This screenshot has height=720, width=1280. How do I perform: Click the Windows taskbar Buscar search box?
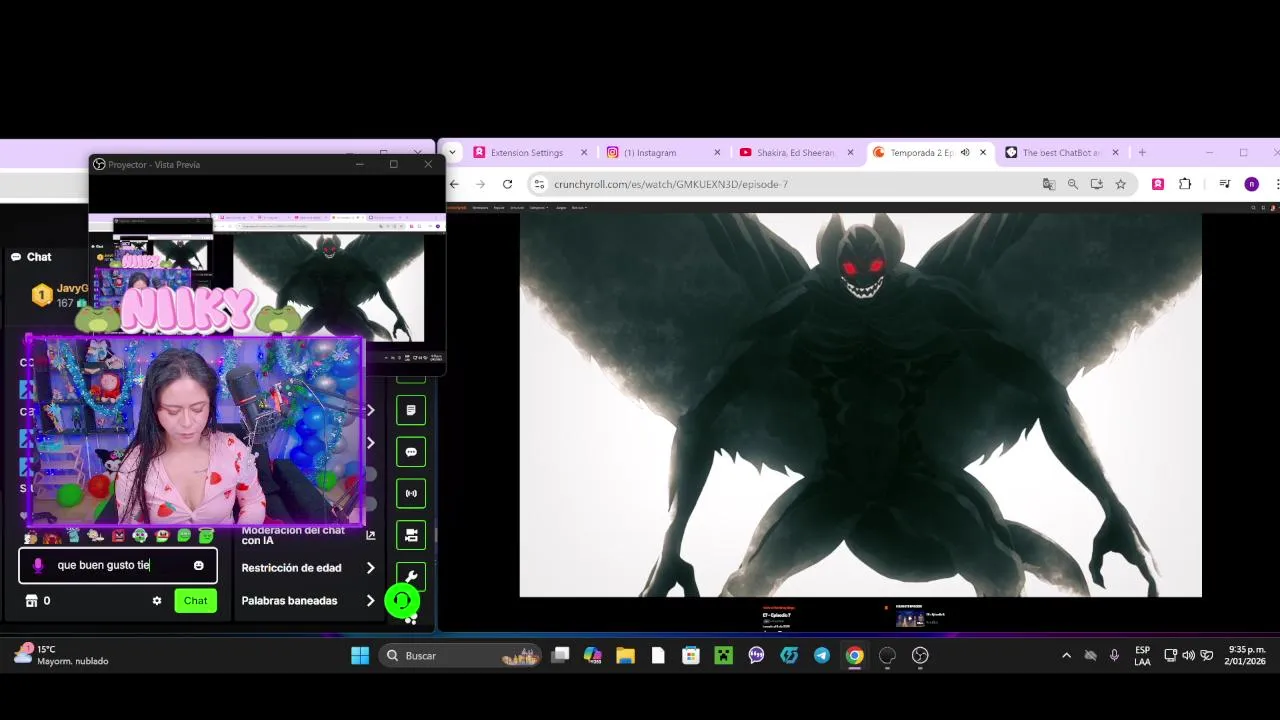point(460,656)
